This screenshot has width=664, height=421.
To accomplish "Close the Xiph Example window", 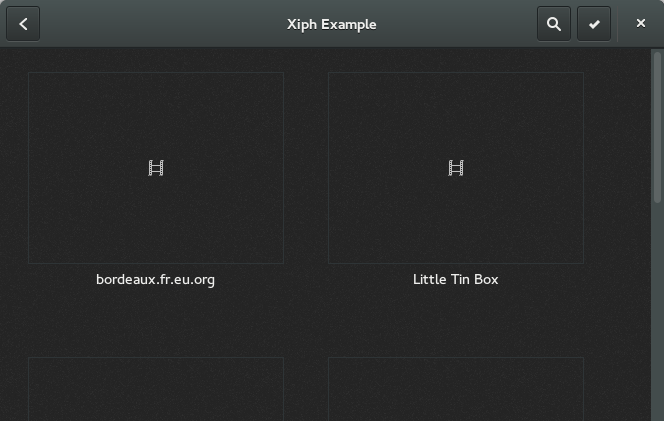I will click(641, 23).
